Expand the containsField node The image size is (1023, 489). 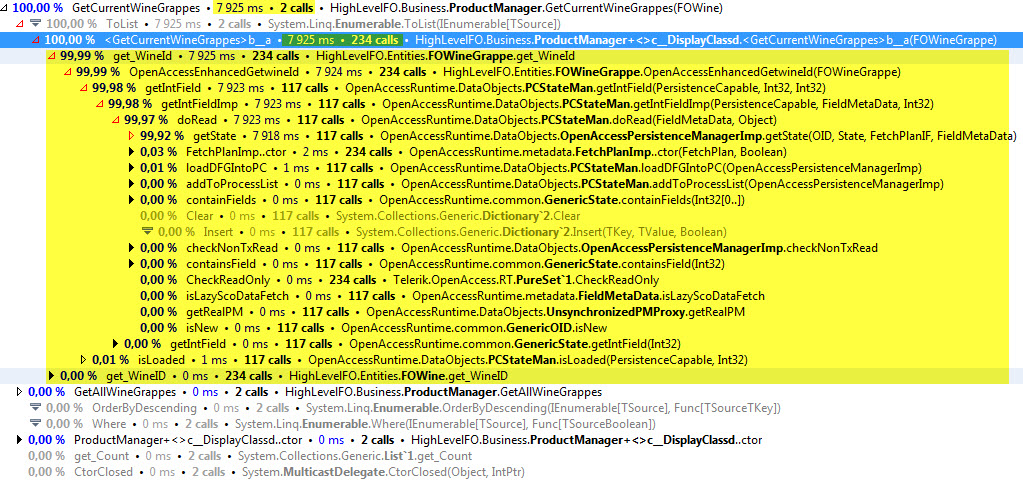tap(131, 263)
